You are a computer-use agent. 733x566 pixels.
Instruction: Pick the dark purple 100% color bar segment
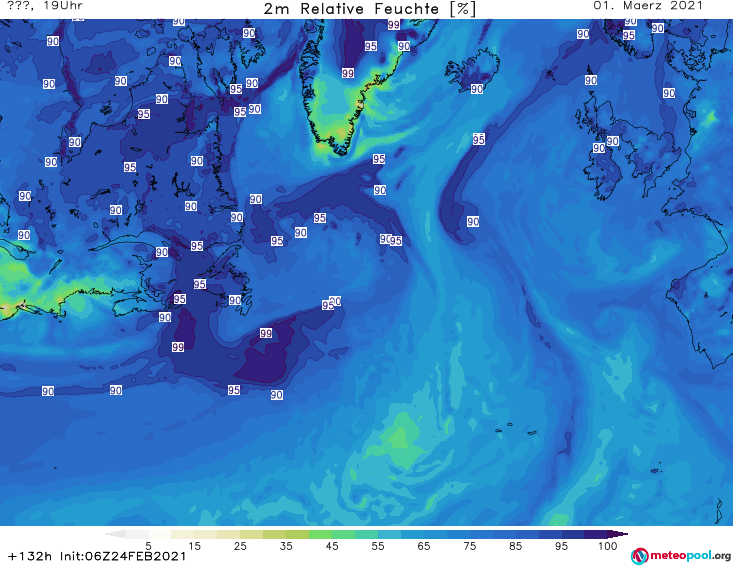(596, 534)
